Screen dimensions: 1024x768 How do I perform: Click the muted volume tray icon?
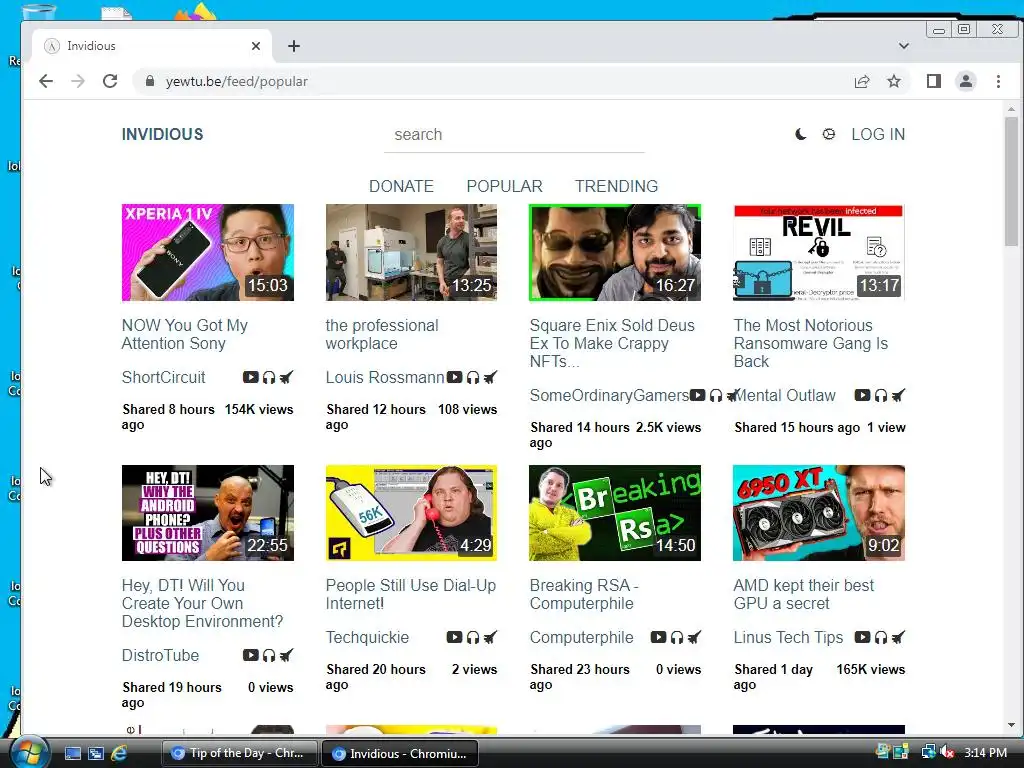pyautogui.click(x=947, y=753)
